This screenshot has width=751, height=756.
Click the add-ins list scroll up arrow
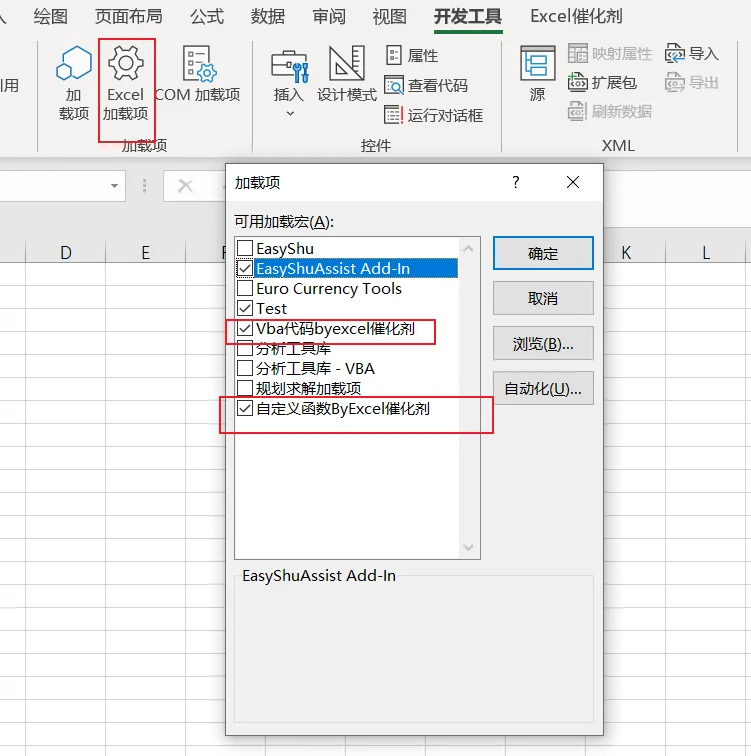[x=468, y=249]
